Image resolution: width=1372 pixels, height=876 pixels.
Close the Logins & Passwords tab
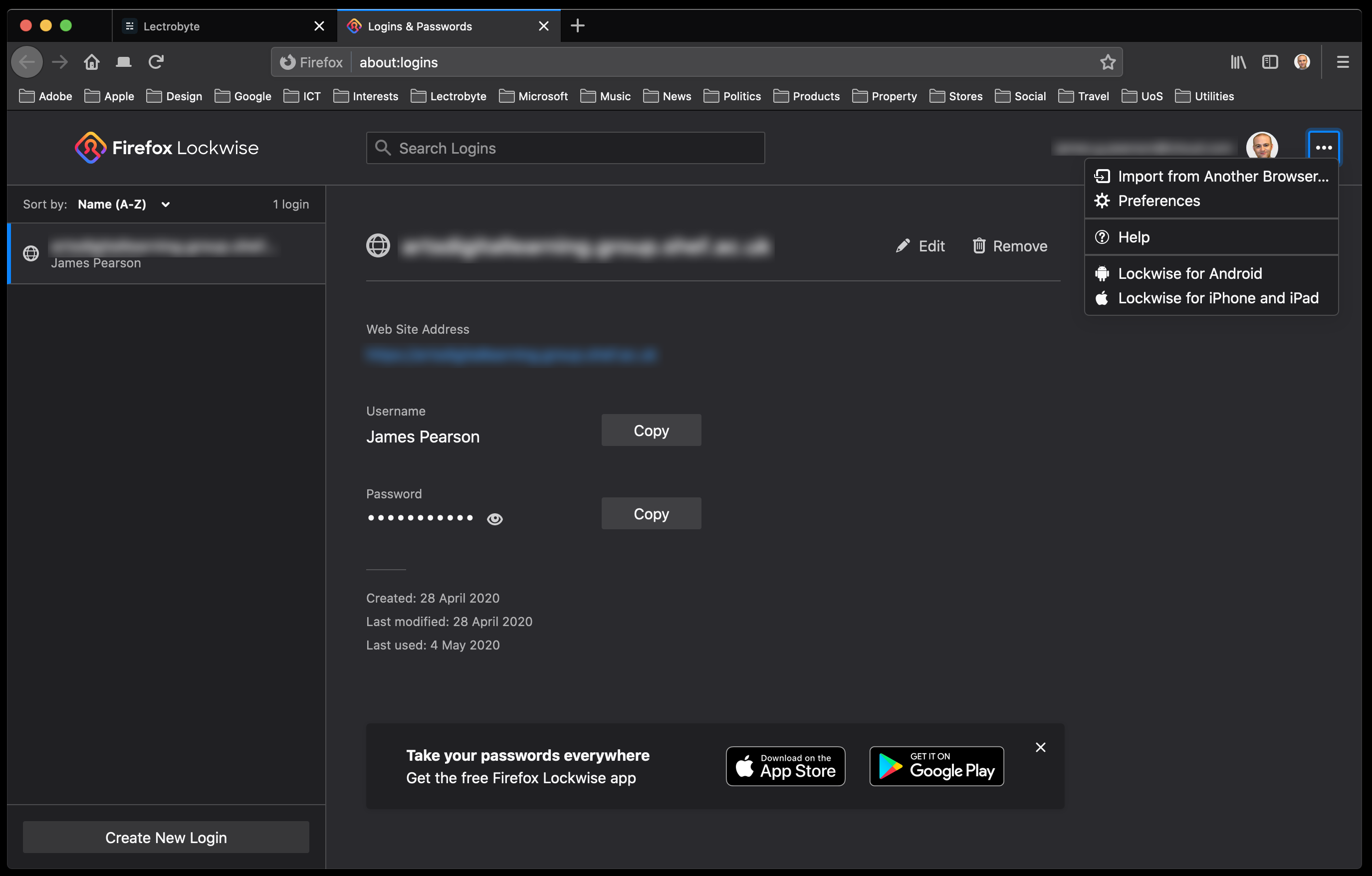point(543,26)
